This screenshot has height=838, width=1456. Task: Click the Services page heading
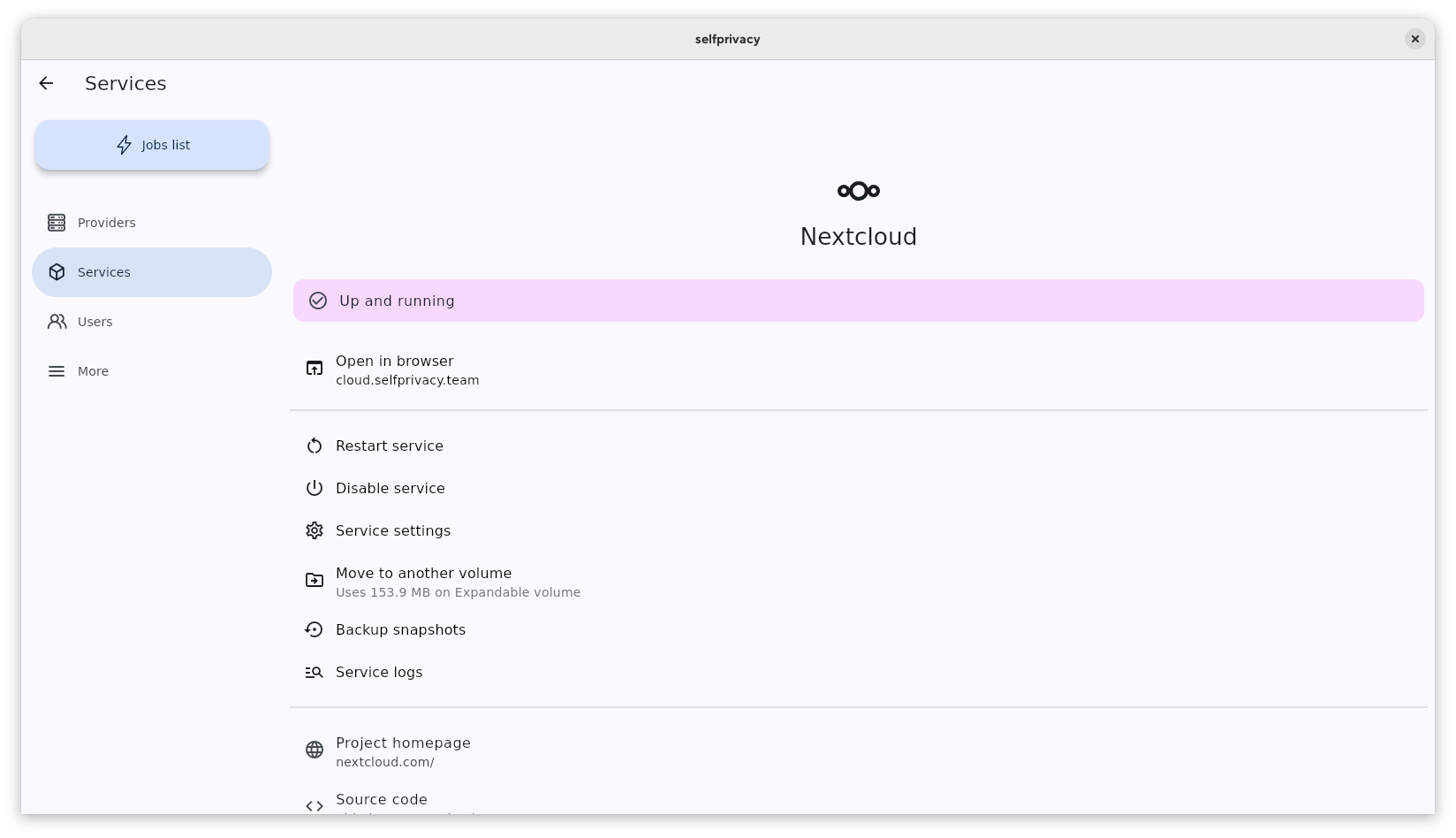[125, 83]
